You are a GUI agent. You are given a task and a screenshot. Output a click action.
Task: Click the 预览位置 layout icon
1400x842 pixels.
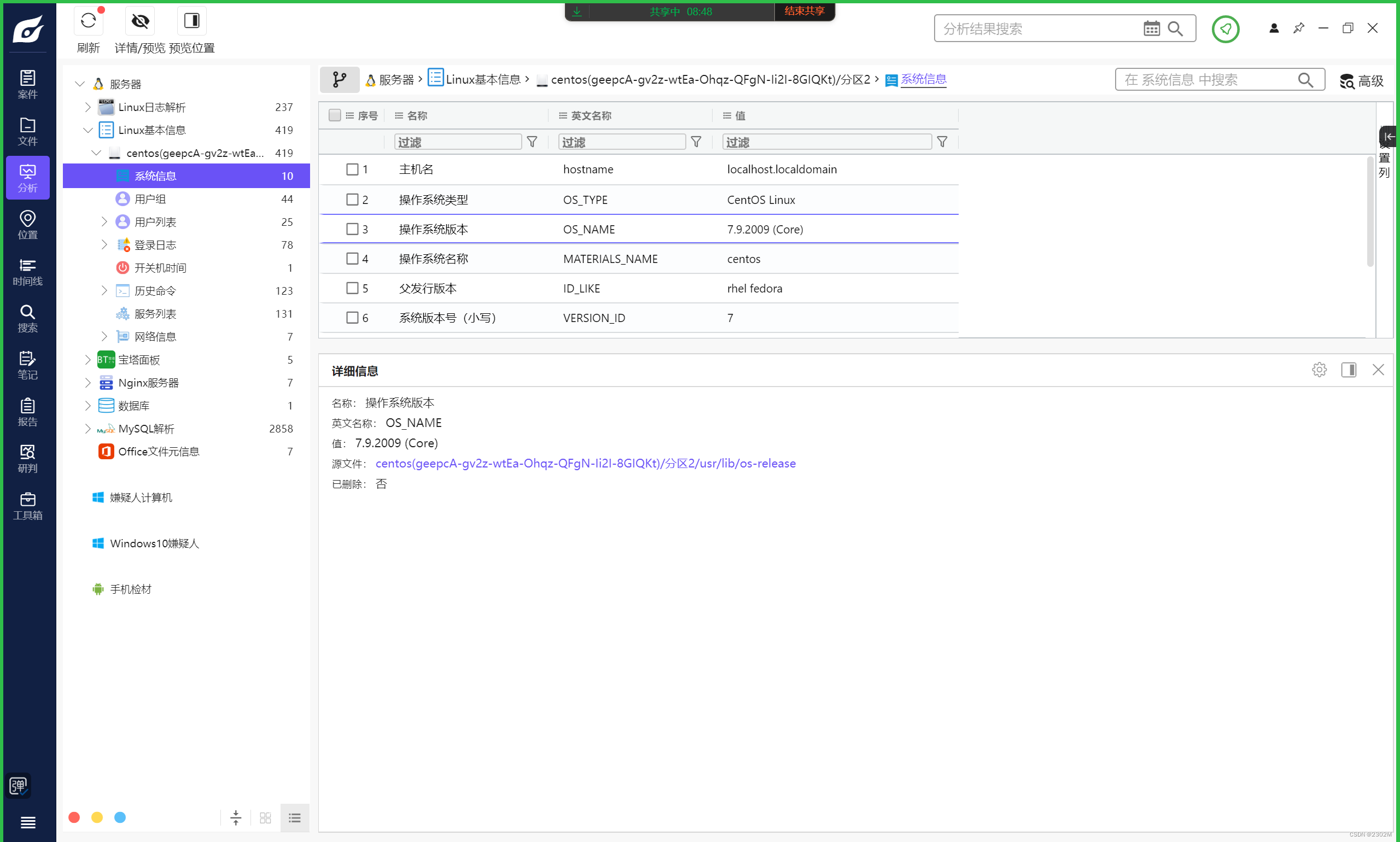[191, 21]
